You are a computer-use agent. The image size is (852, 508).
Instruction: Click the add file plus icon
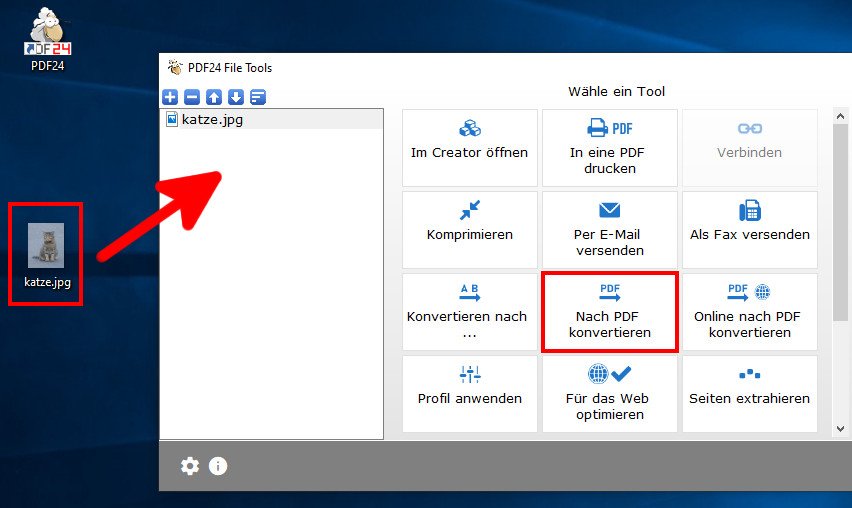(x=170, y=97)
